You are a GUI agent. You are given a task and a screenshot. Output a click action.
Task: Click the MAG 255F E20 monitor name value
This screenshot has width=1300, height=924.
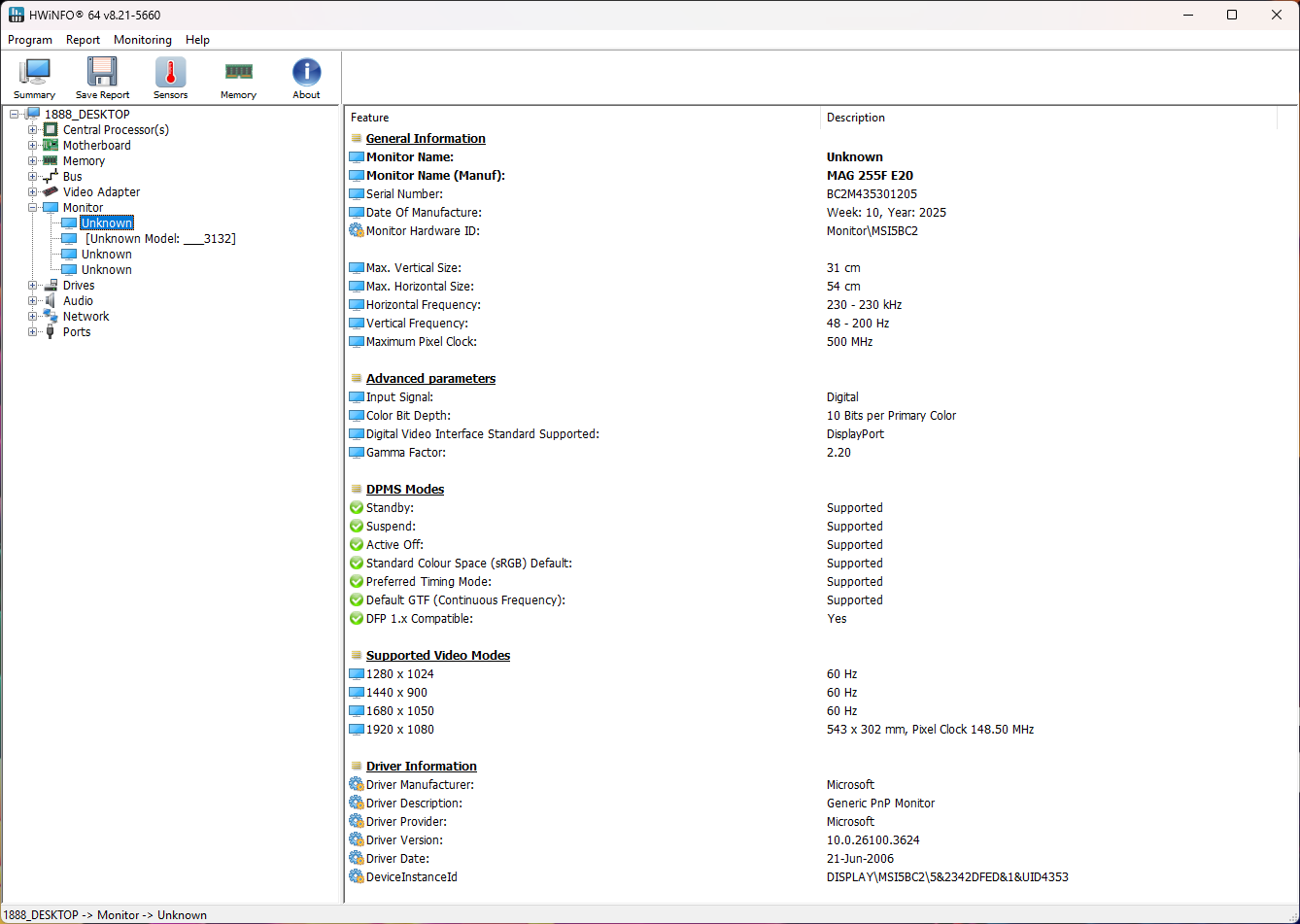[x=870, y=176]
